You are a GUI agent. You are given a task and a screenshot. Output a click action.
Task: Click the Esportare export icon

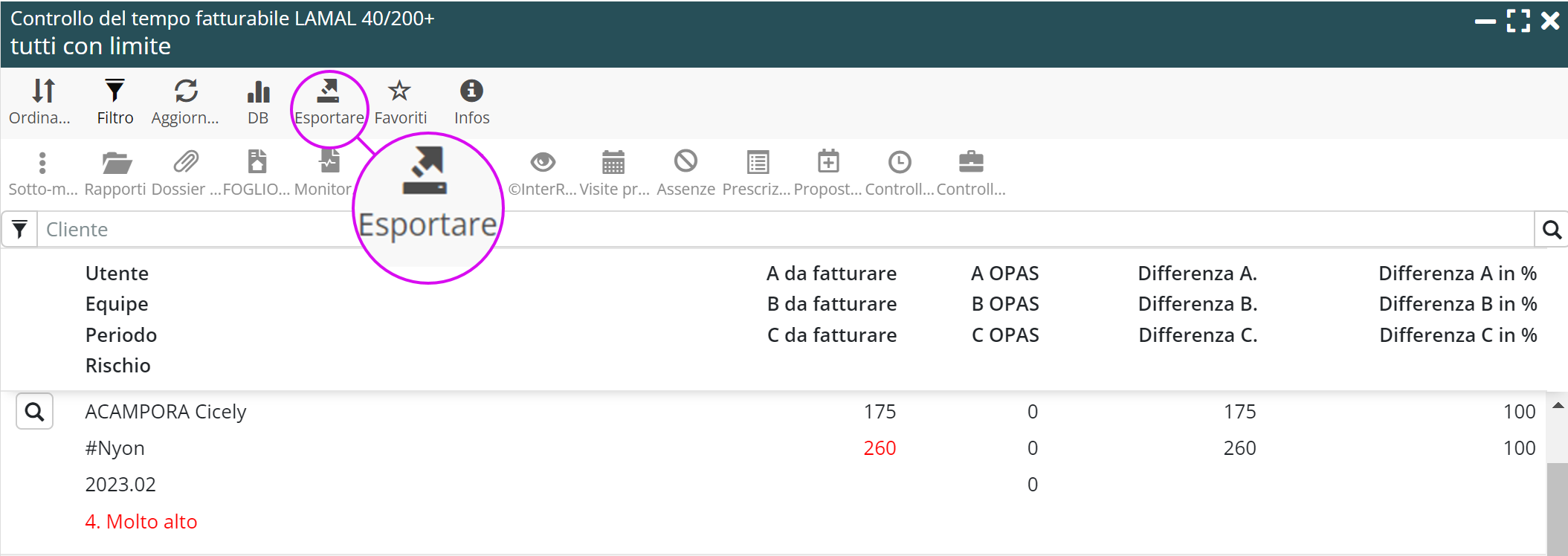[329, 92]
